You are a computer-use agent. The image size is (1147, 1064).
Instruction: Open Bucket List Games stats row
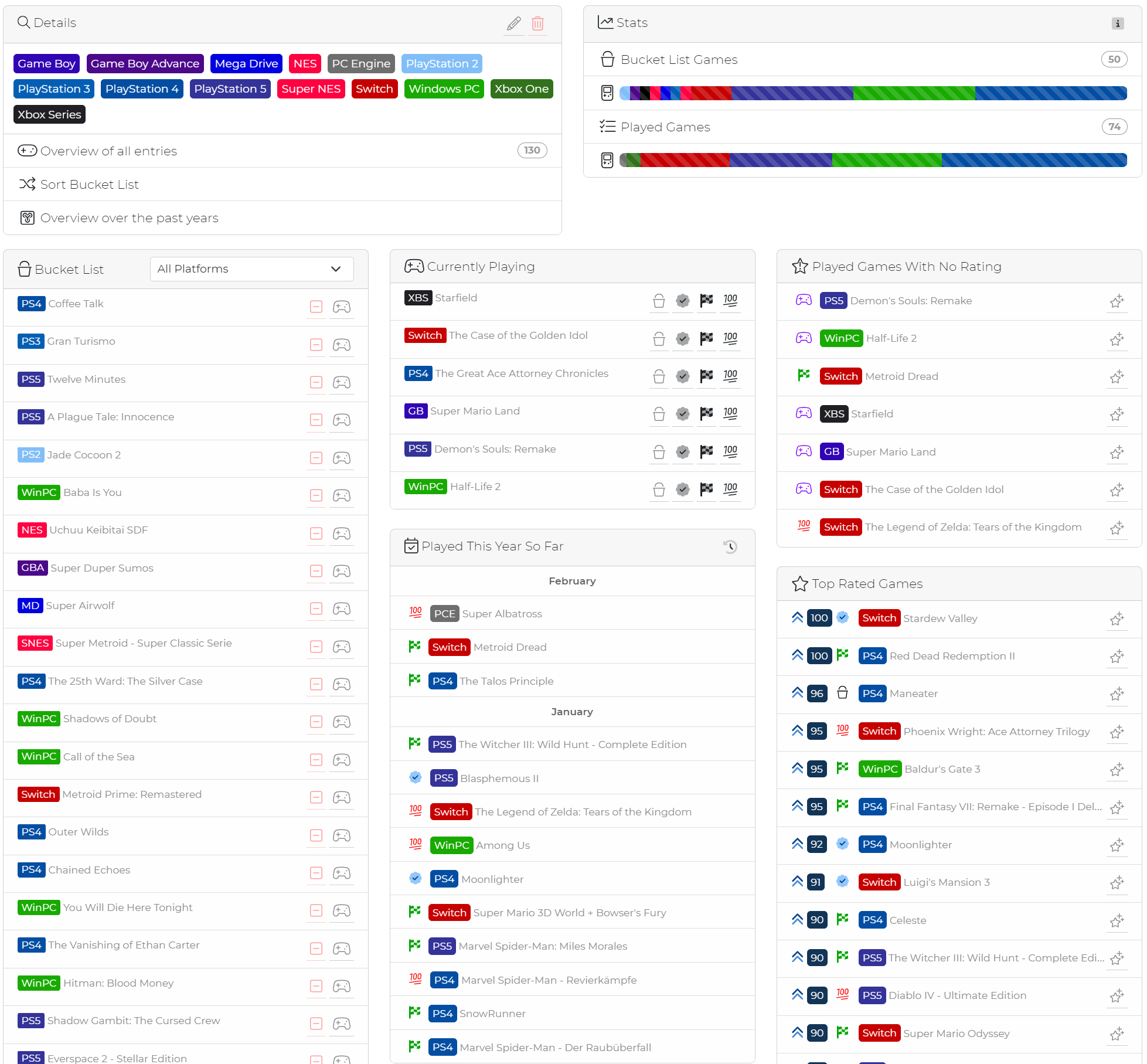863,59
